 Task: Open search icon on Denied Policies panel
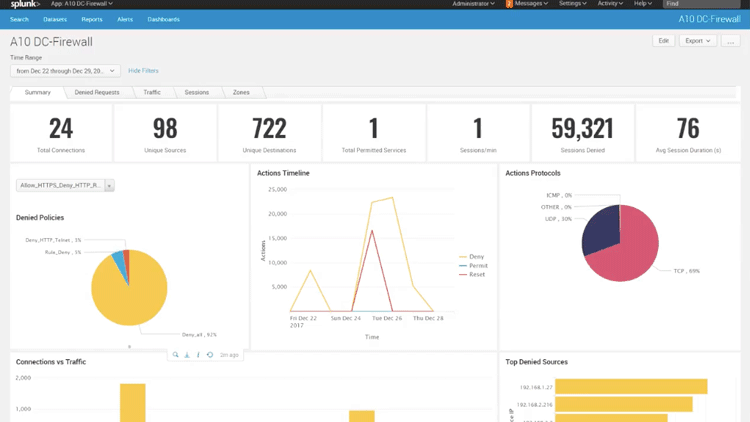pos(176,355)
